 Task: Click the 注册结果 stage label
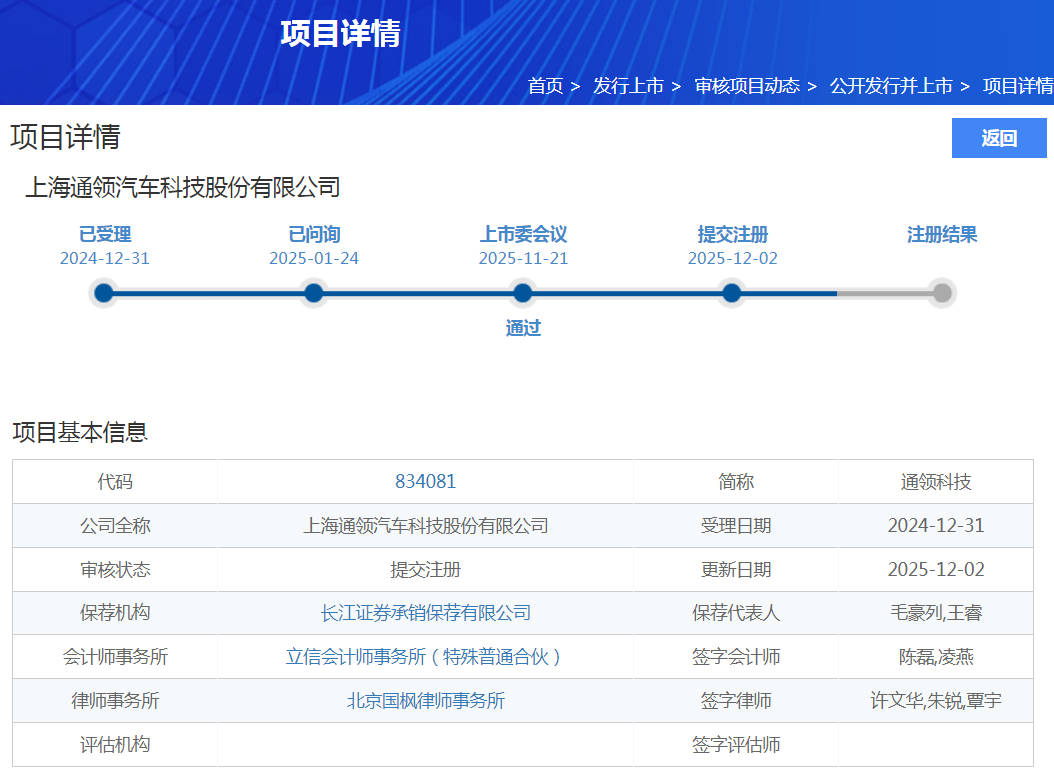point(941,235)
